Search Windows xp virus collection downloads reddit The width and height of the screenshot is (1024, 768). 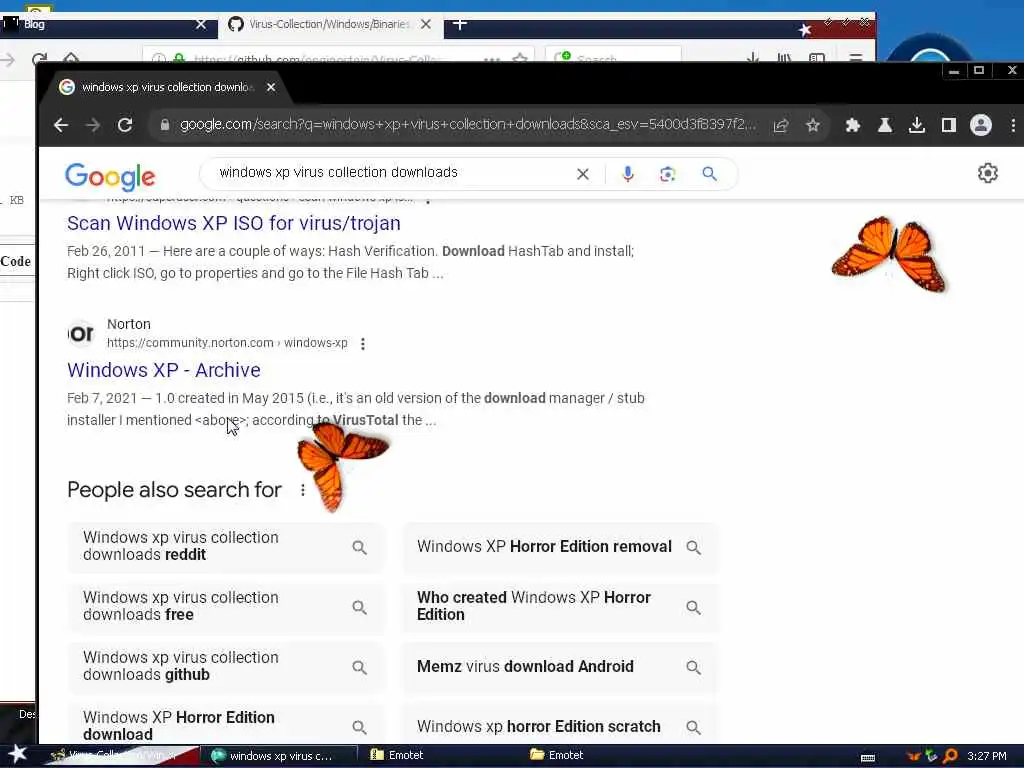pos(226,547)
